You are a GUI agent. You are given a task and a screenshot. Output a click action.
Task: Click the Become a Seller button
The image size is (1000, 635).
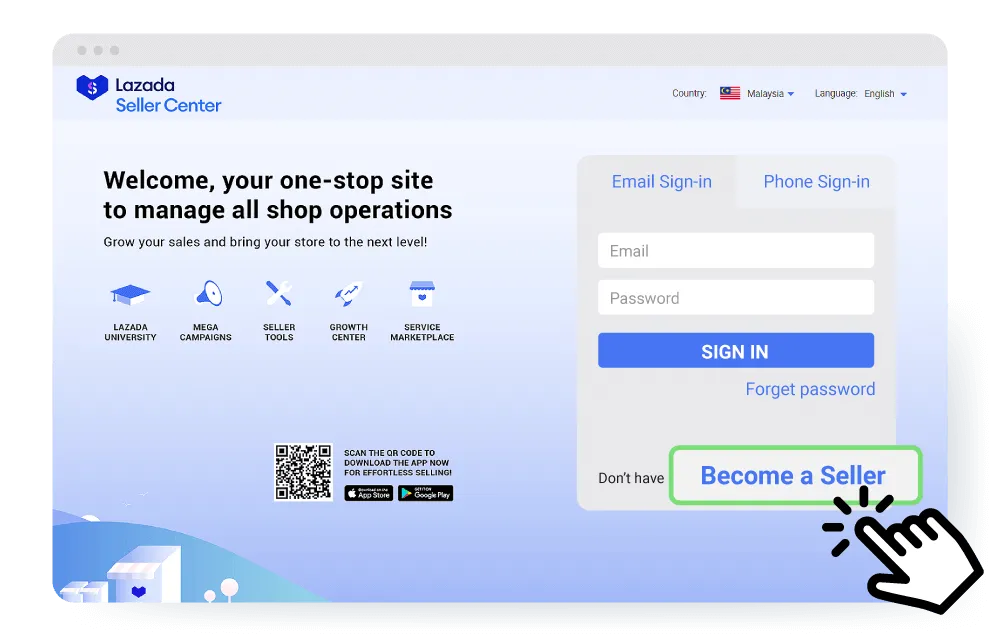click(793, 475)
